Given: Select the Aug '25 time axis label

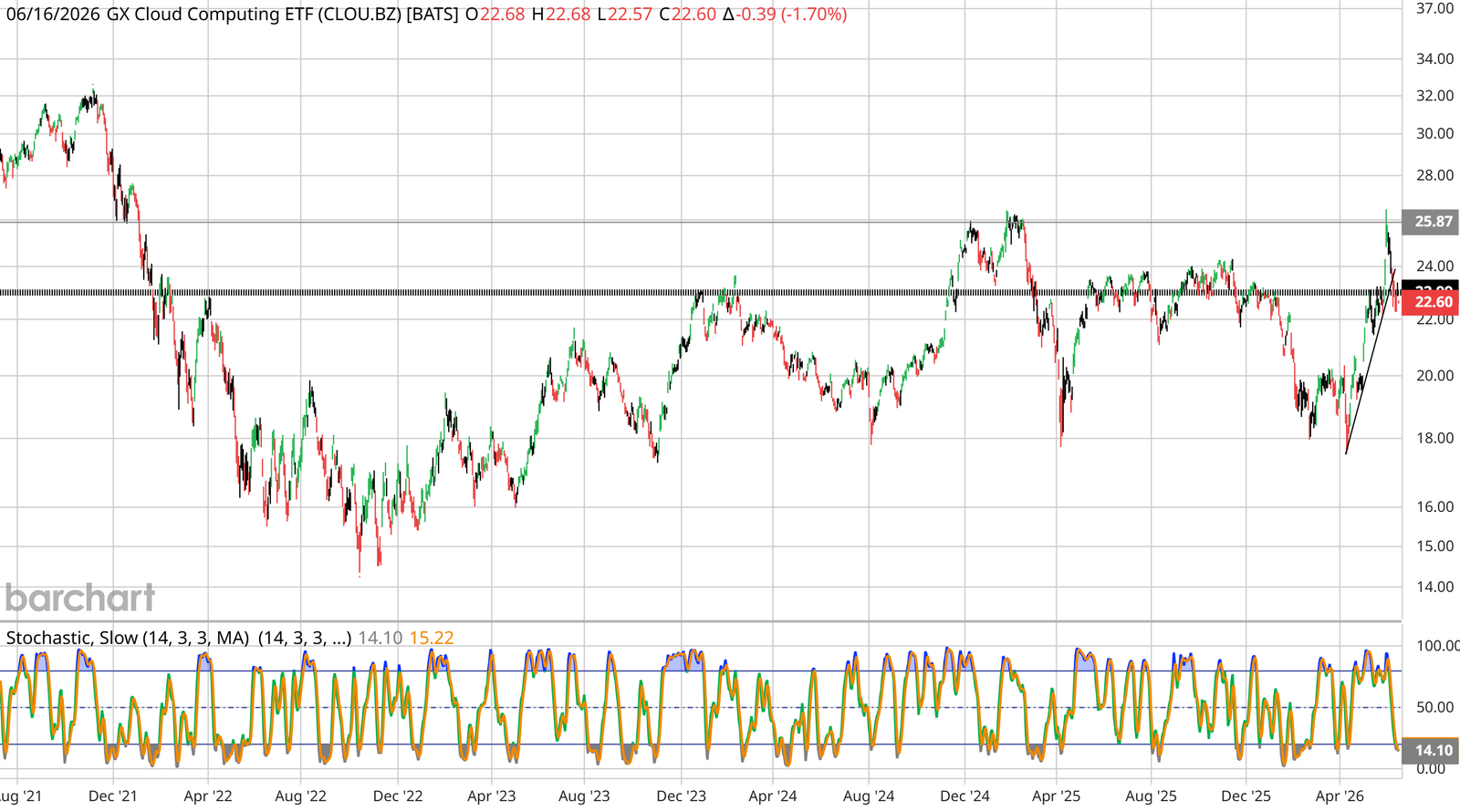Looking at the screenshot, I should pyautogui.click(x=1152, y=796).
